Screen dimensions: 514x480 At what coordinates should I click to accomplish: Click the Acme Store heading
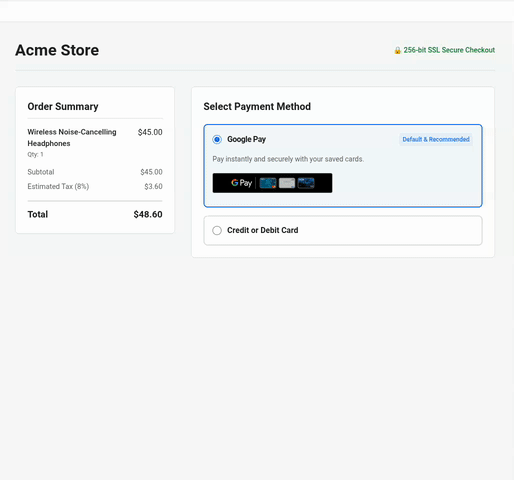click(x=57, y=50)
